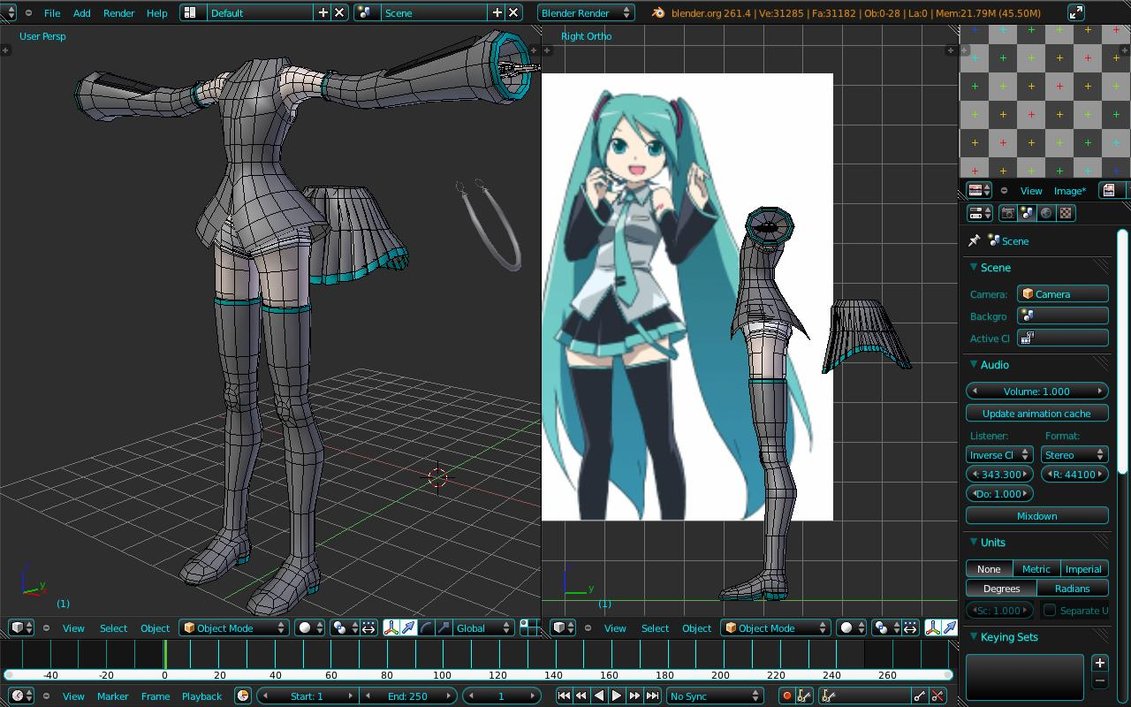Screen dimensions: 1131x707
Task: Enable the translate manipulator arrow in left viewport
Action: pos(409,628)
